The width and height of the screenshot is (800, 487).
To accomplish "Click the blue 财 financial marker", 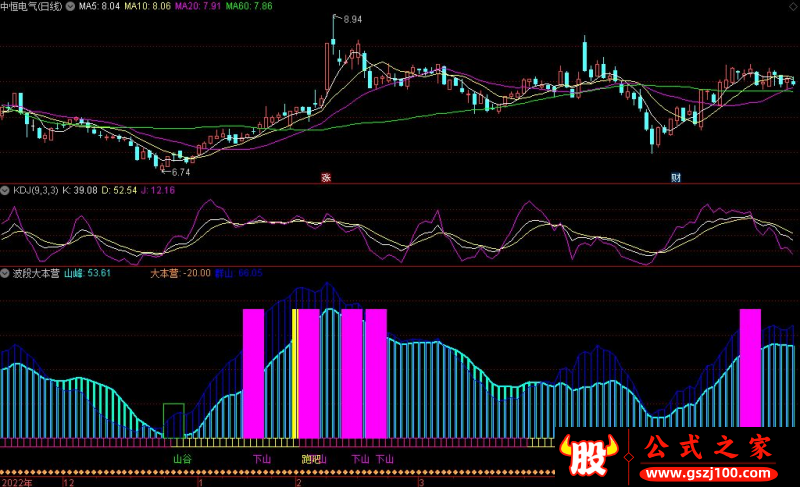I will coord(676,177).
